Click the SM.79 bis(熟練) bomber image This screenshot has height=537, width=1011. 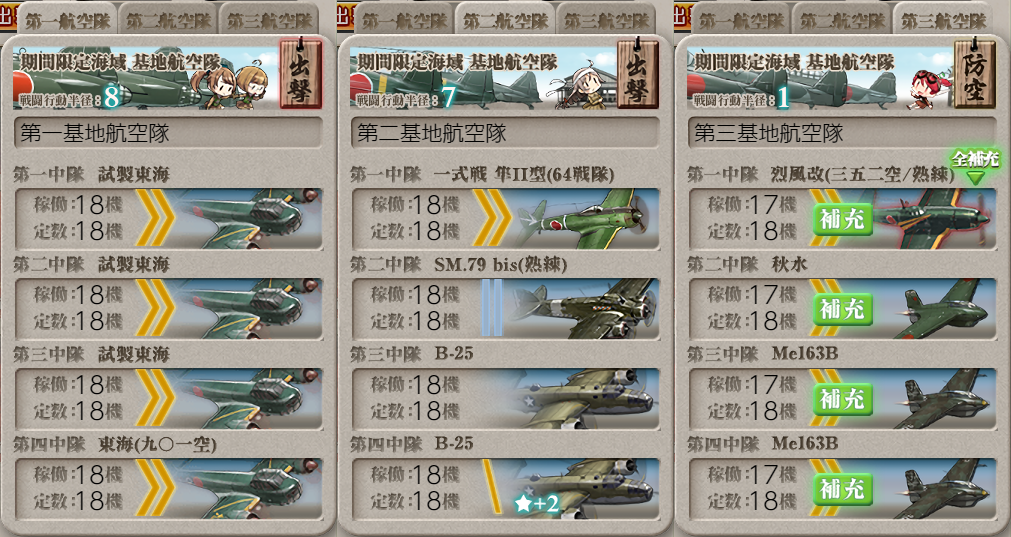[x=584, y=309]
